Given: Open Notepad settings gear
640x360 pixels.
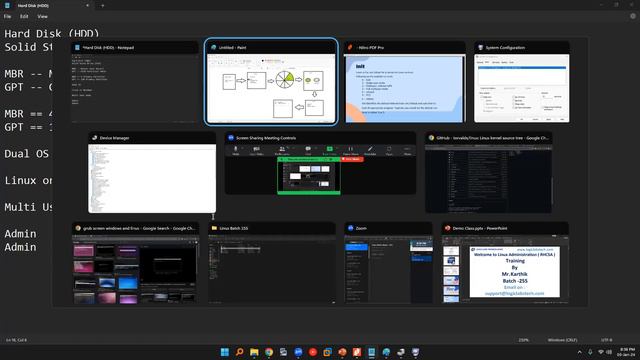Looking at the screenshot, I should click(x=633, y=16).
